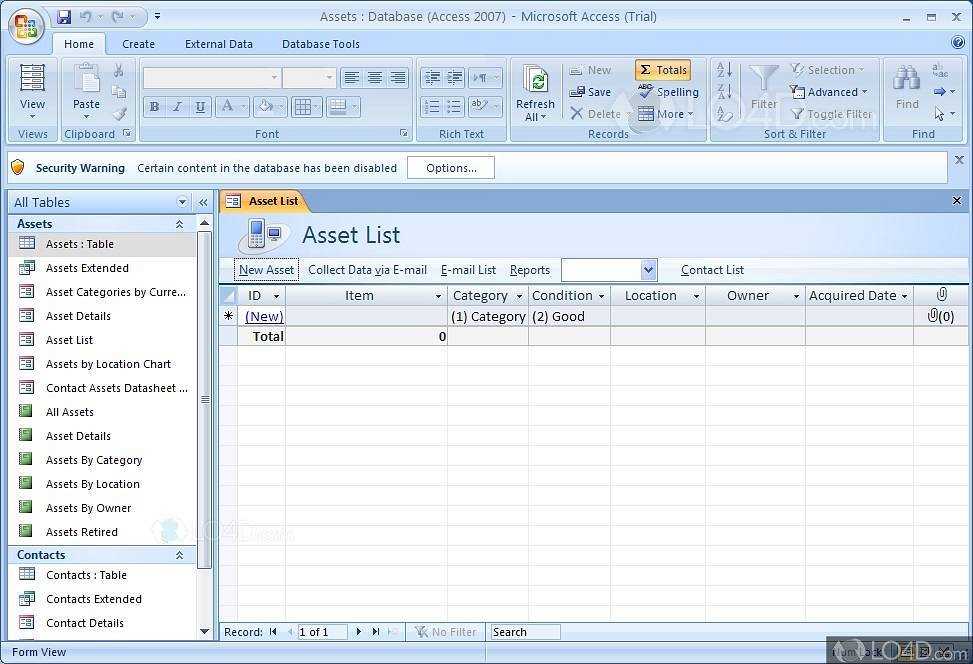Switch to the Create ribbon tab
Screen dimensions: 973x664
coord(138,44)
